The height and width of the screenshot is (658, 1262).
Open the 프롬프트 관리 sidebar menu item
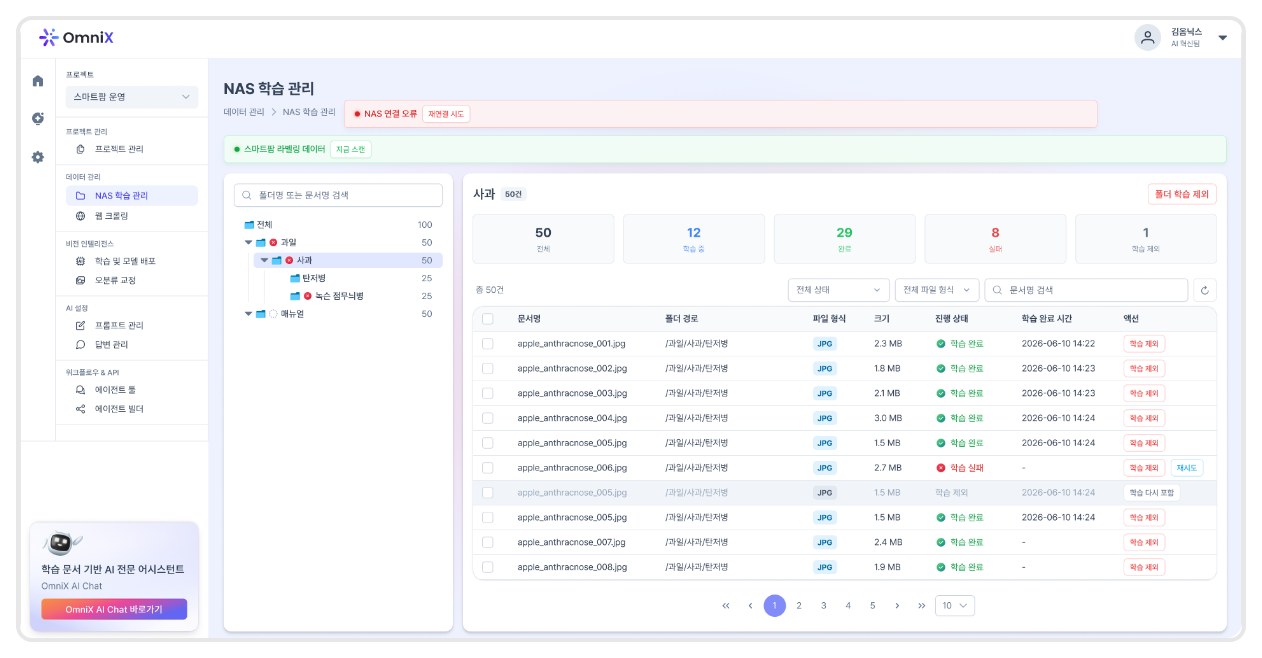[119, 325]
